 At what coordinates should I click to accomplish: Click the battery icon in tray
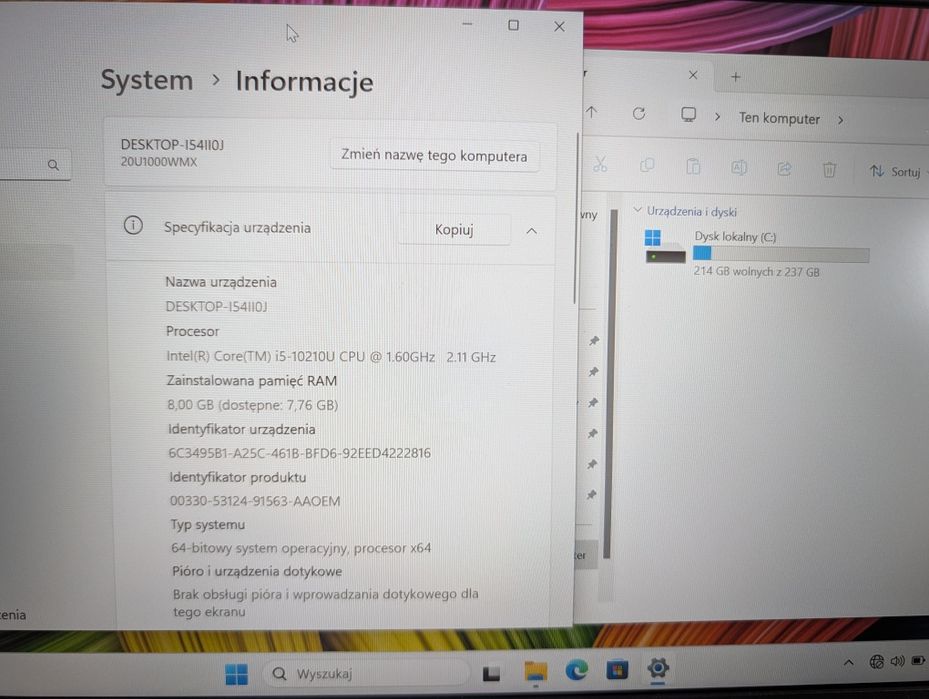click(x=919, y=660)
